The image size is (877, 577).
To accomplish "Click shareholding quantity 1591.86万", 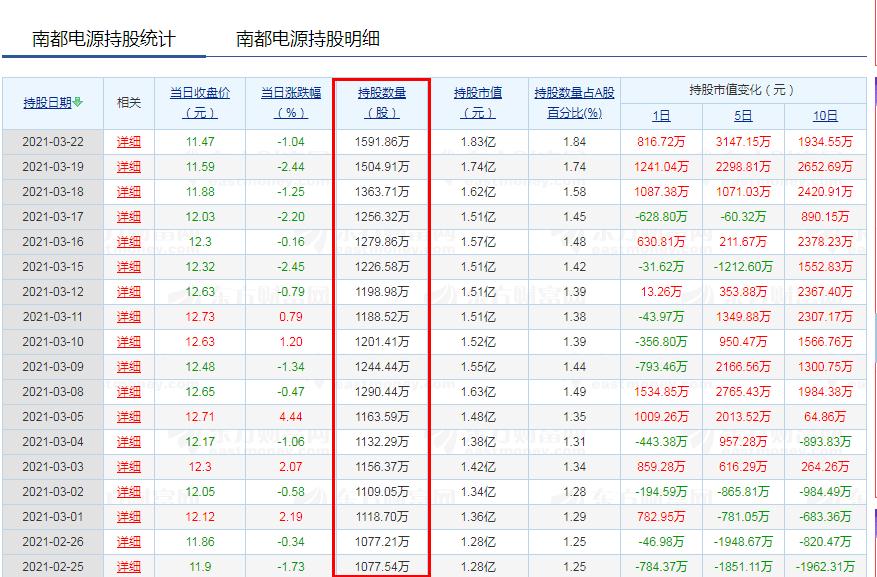I will point(382,142).
